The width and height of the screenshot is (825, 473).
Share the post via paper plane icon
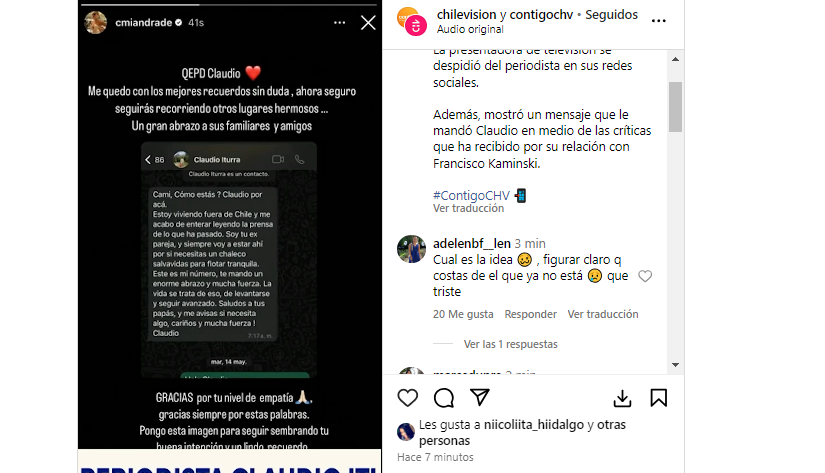480,397
